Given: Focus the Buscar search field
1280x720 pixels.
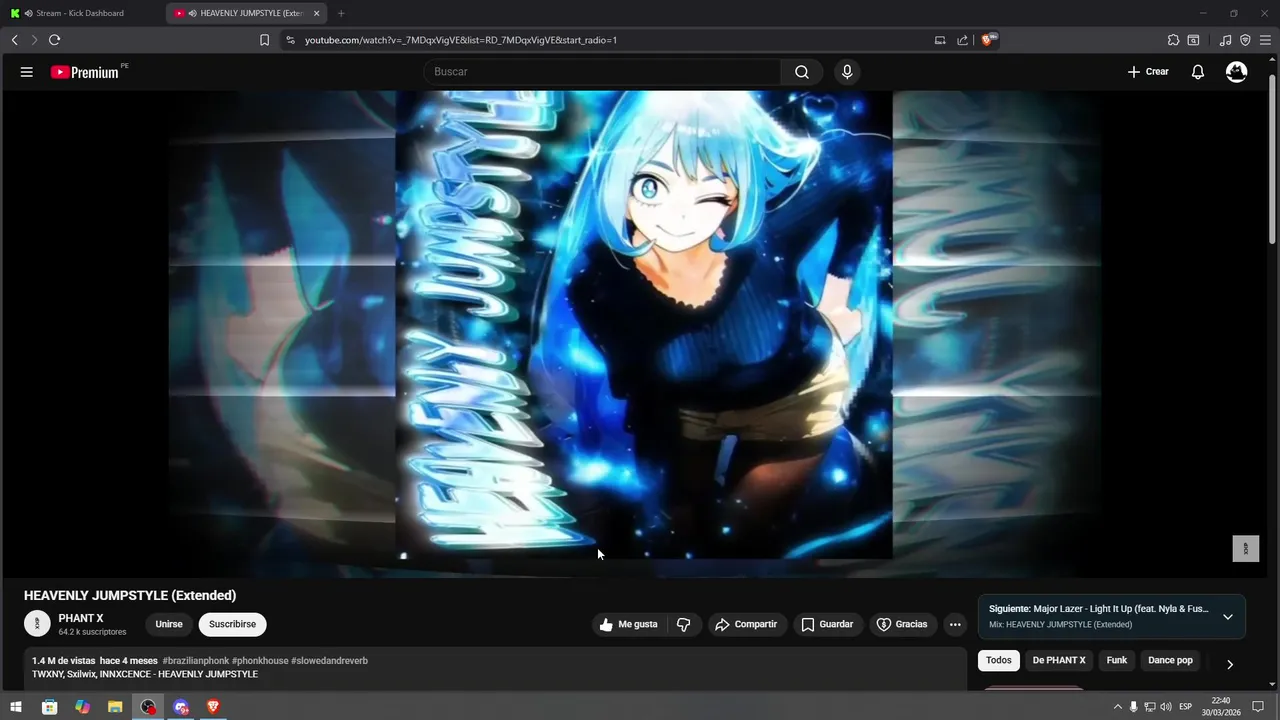Looking at the screenshot, I should pyautogui.click(x=602, y=72).
